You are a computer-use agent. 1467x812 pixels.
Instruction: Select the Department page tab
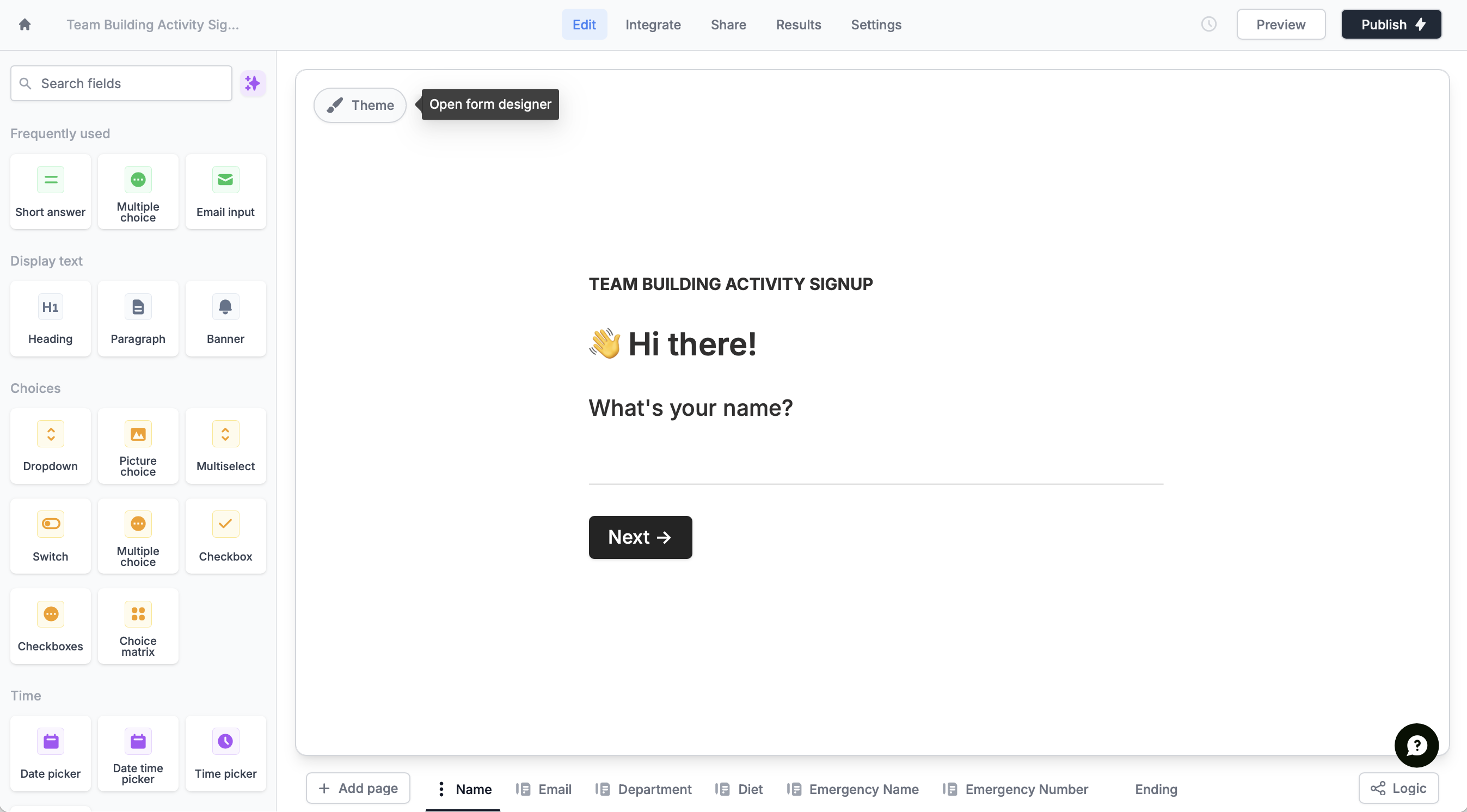(x=654, y=789)
